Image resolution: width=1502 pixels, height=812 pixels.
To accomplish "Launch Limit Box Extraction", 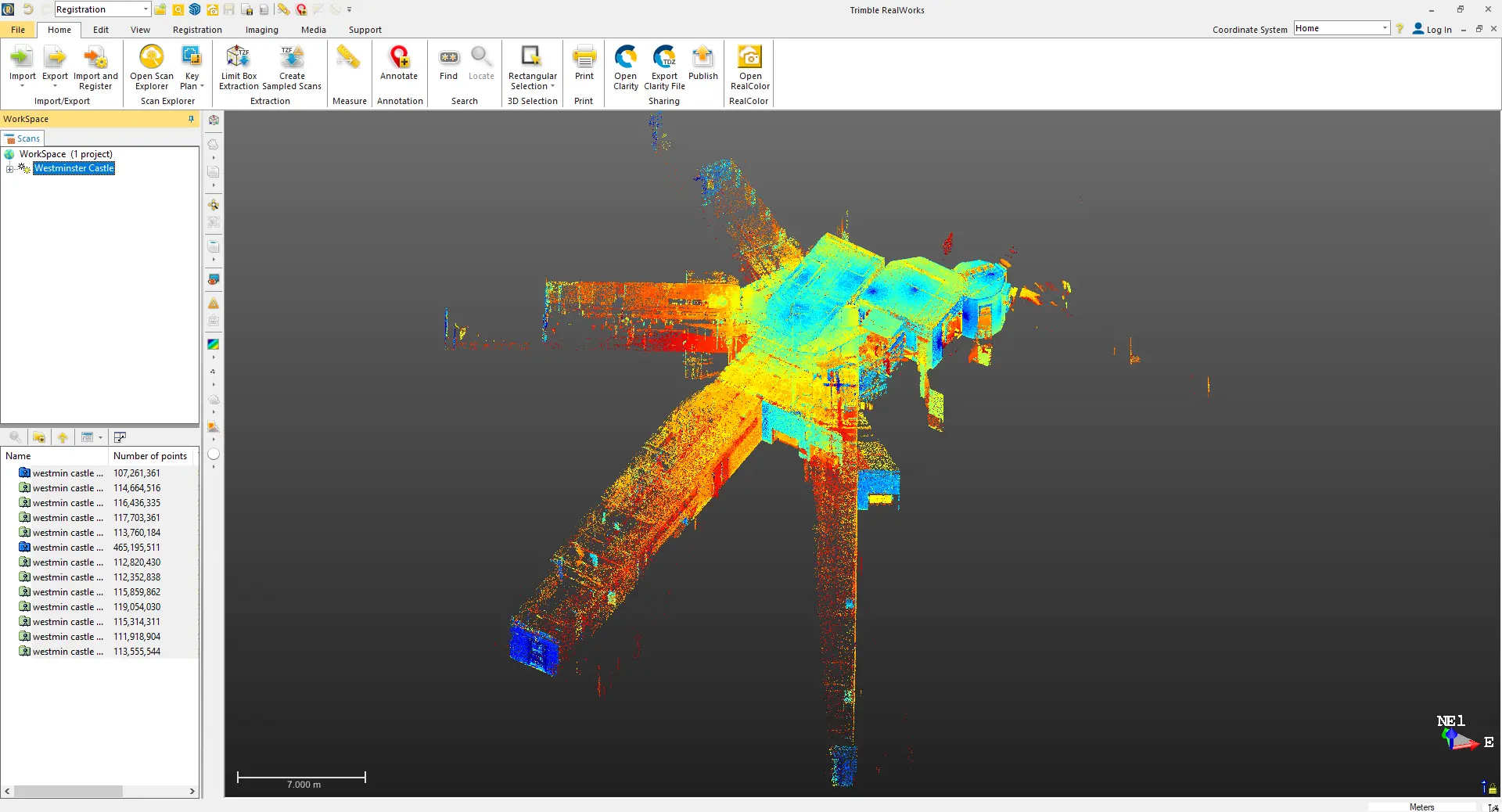I will coord(239,66).
